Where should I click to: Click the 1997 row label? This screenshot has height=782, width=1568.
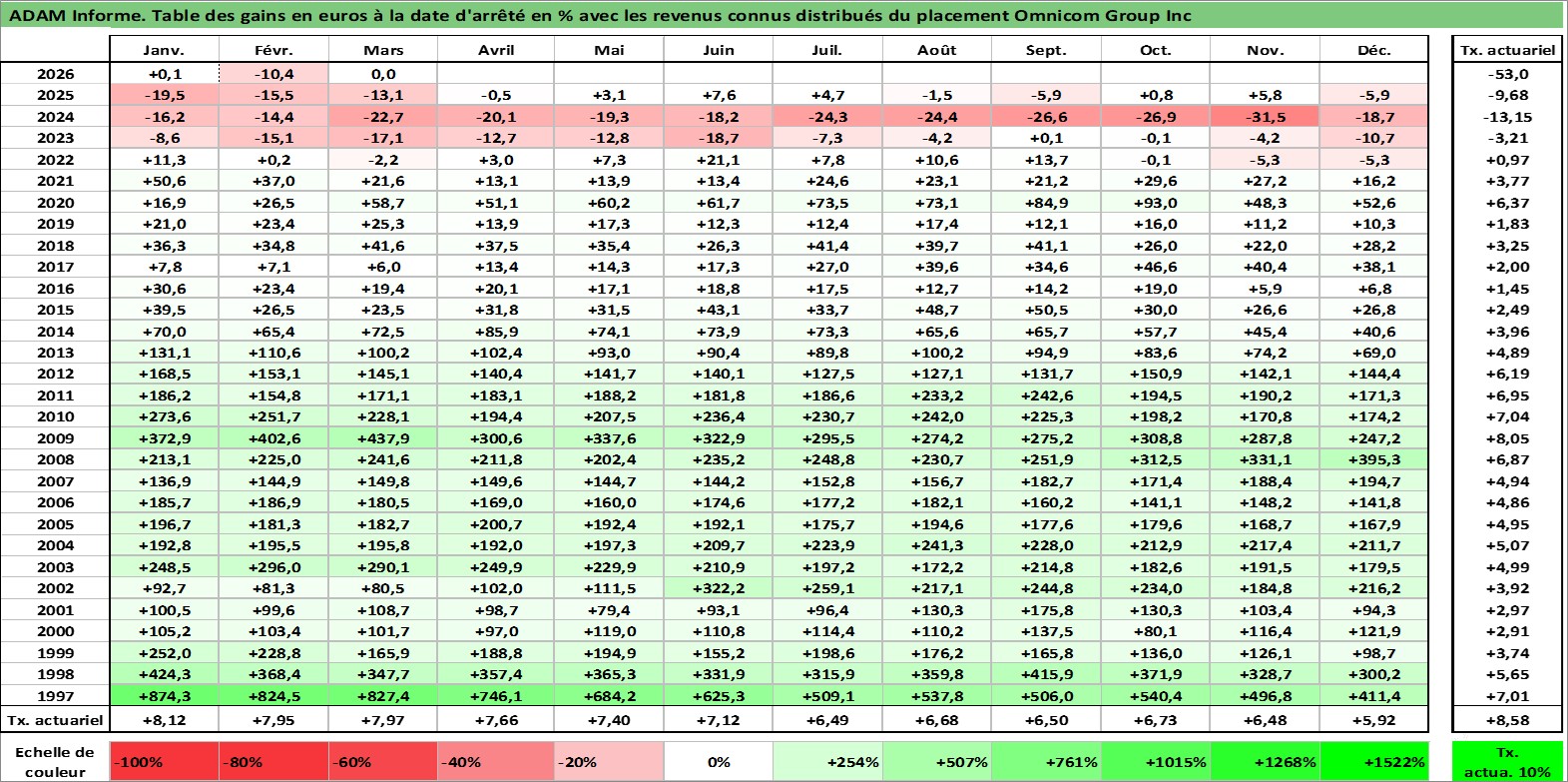(55, 696)
